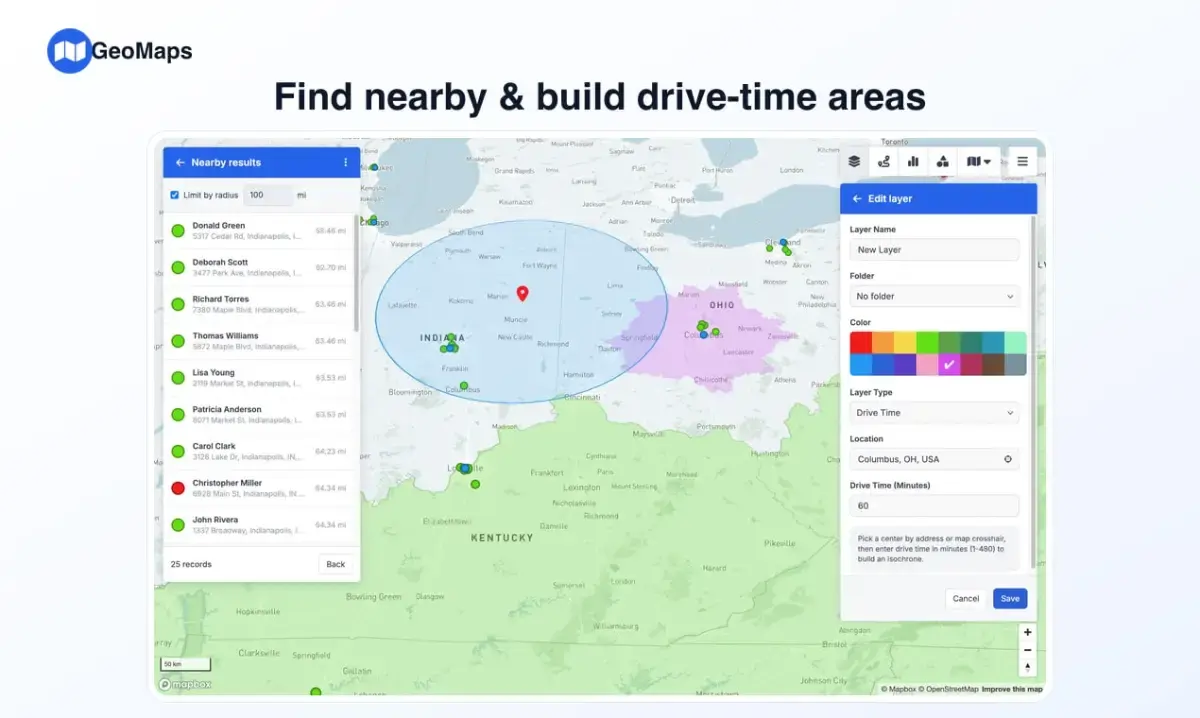Image resolution: width=1200 pixels, height=718 pixels.
Task: Open the Layer Type dropdown
Action: tap(934, 413)
